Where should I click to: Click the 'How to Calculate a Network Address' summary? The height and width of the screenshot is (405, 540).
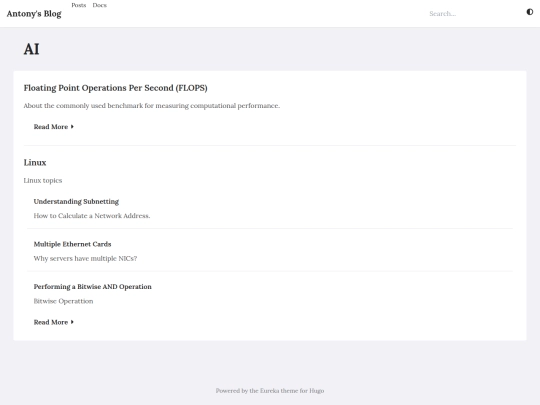coord(92,216)
